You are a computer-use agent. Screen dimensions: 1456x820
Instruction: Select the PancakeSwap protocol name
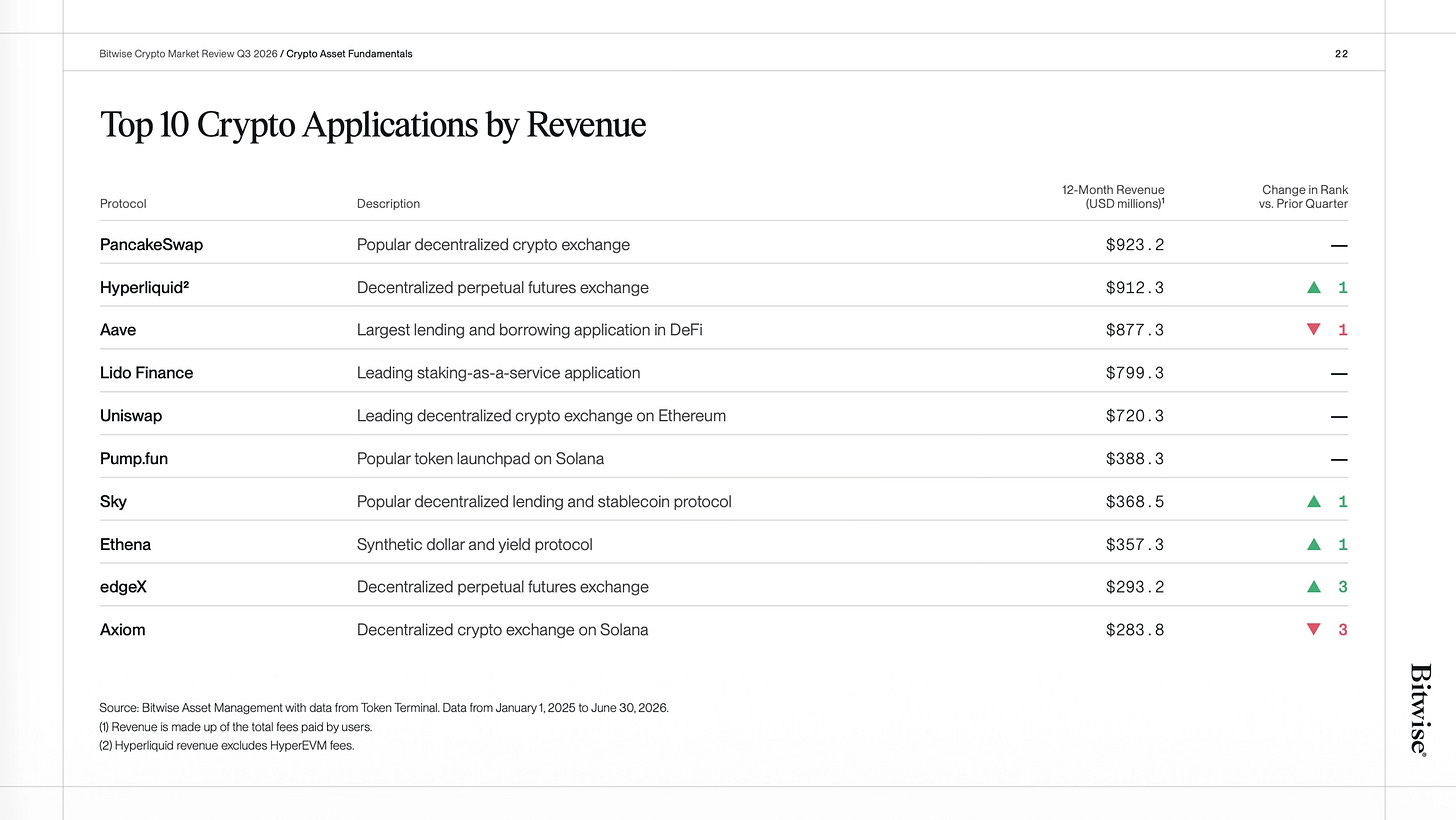tap(151, 244)
